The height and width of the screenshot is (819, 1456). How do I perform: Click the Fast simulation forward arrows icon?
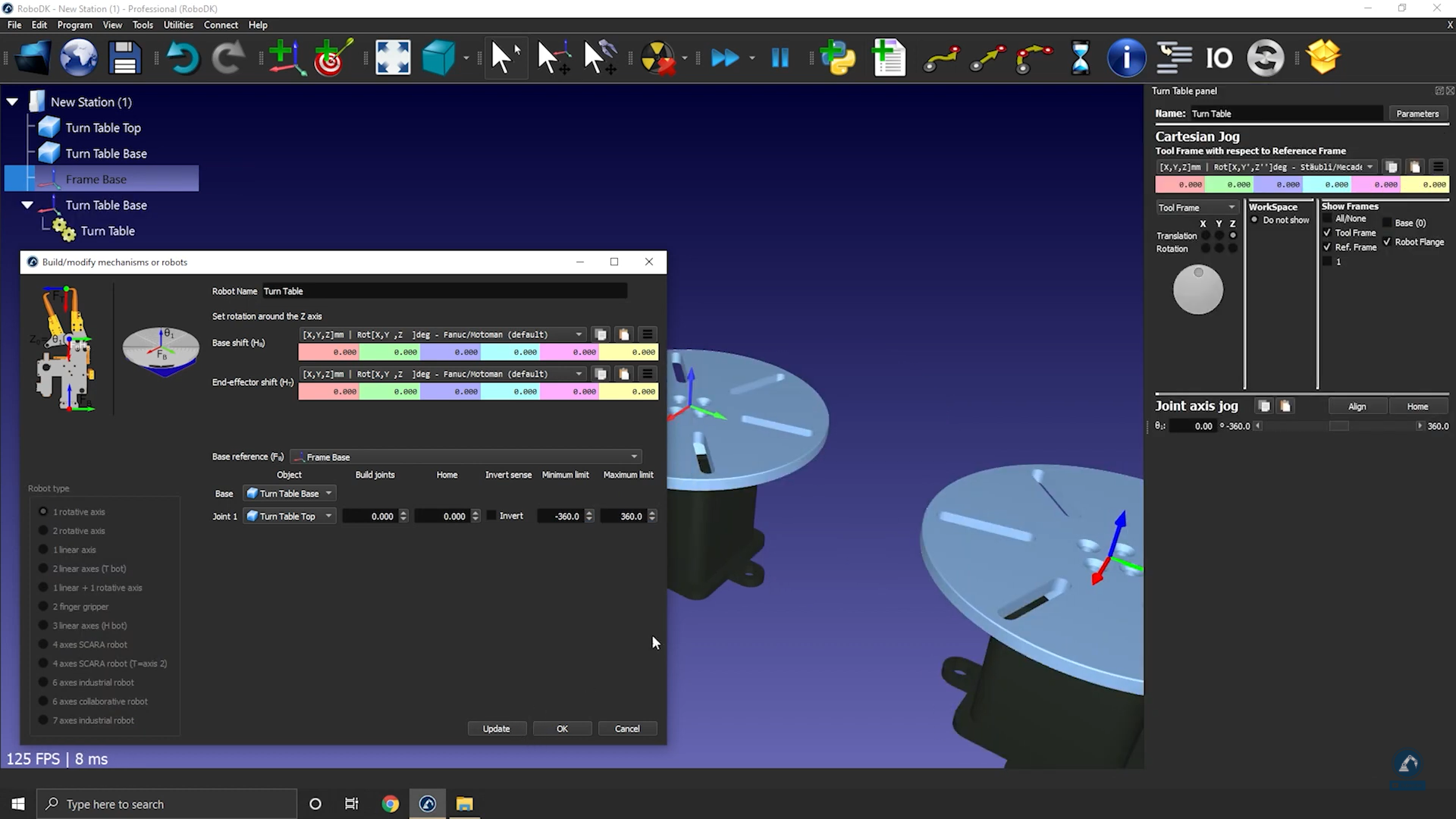pyautogui.click(x=724, y=58)
